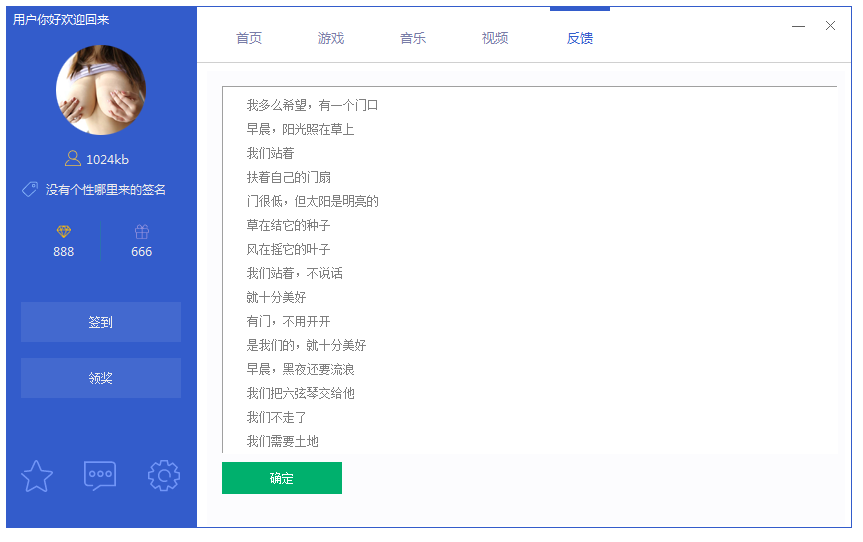Click the circular user avatar picture

click(x=101, y=90)
